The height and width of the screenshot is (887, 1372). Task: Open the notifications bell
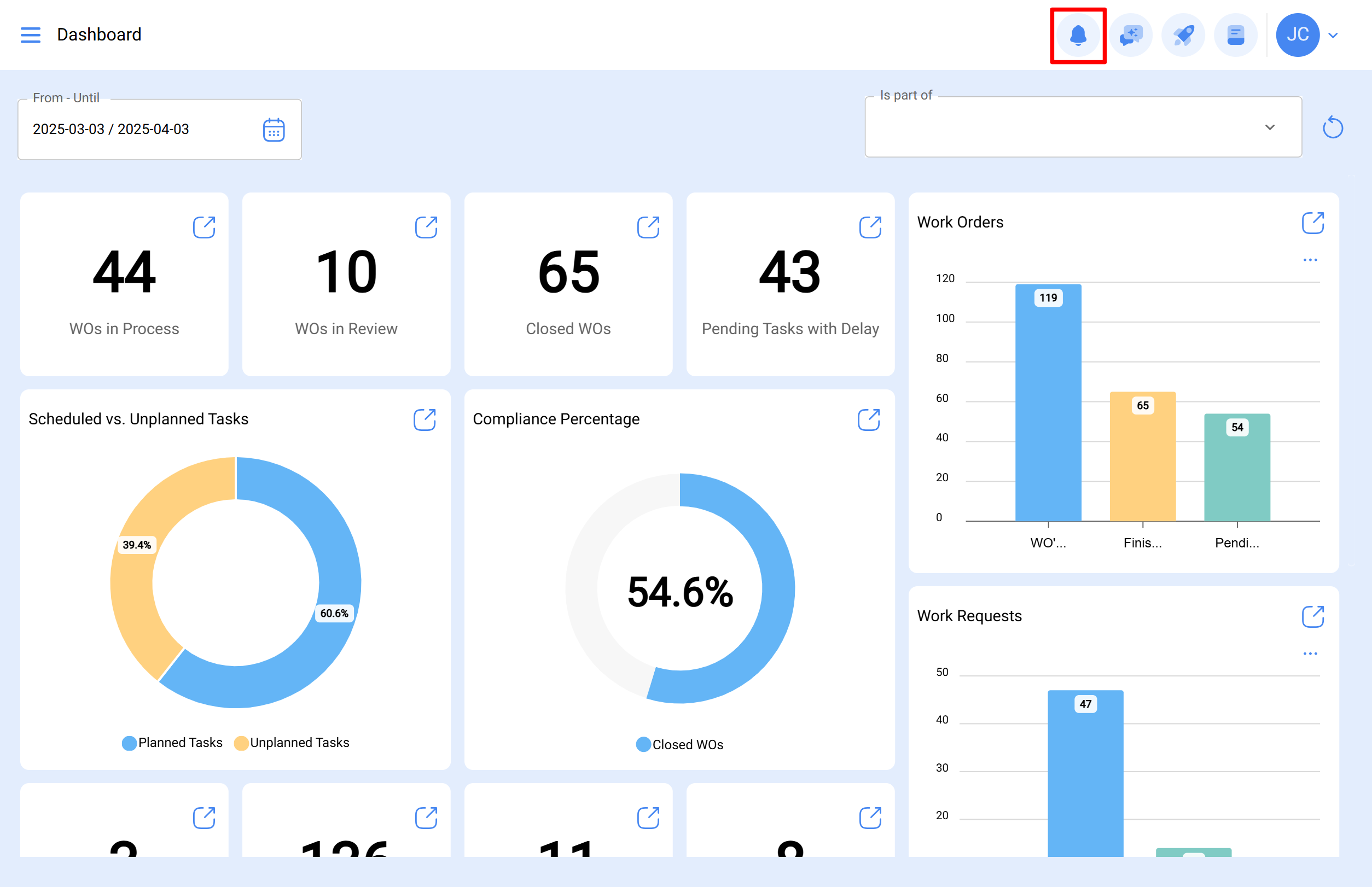coord(1078,35)
